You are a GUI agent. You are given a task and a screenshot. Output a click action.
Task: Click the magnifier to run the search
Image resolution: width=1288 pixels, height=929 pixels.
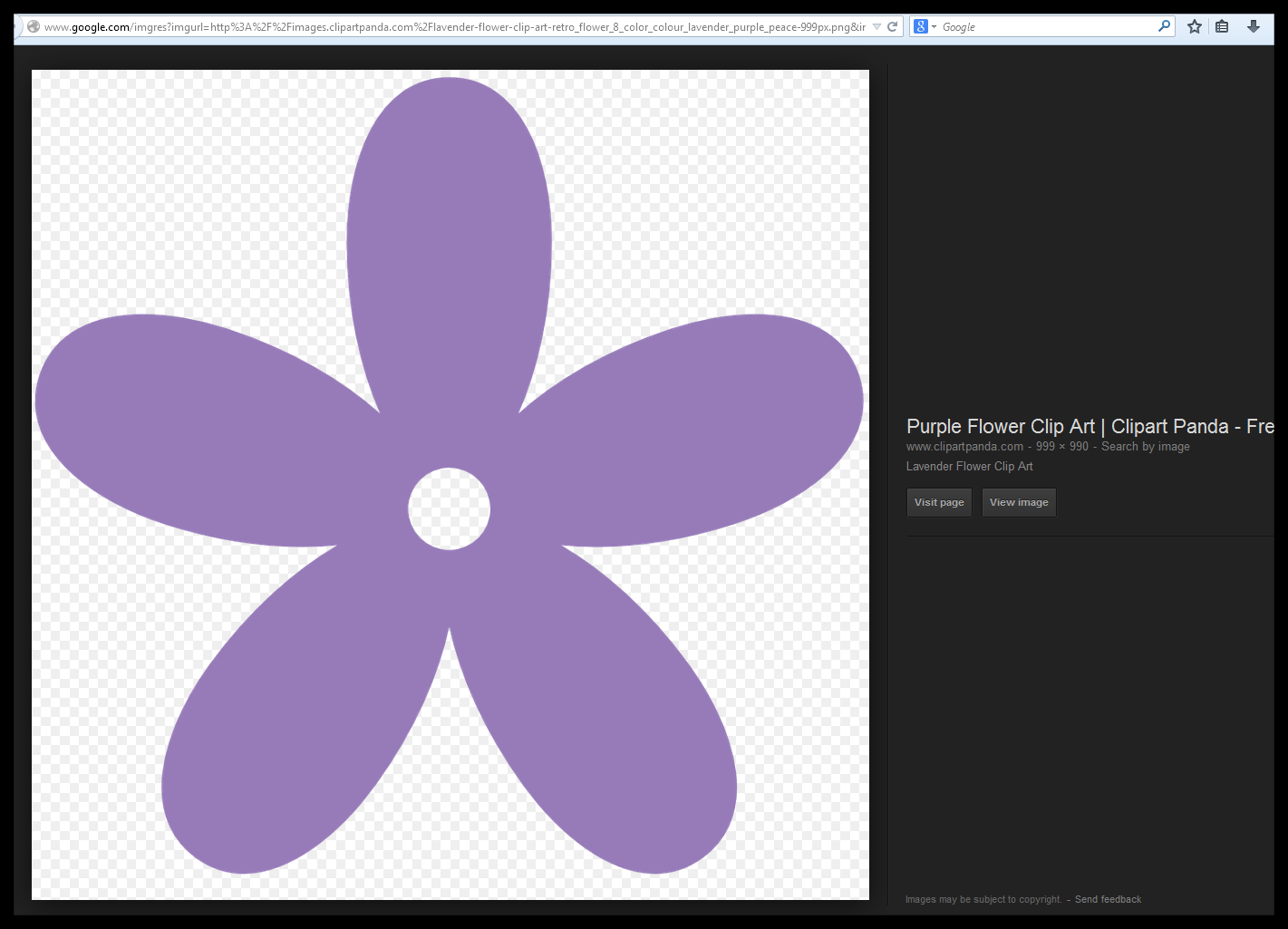pos(1163,26)
